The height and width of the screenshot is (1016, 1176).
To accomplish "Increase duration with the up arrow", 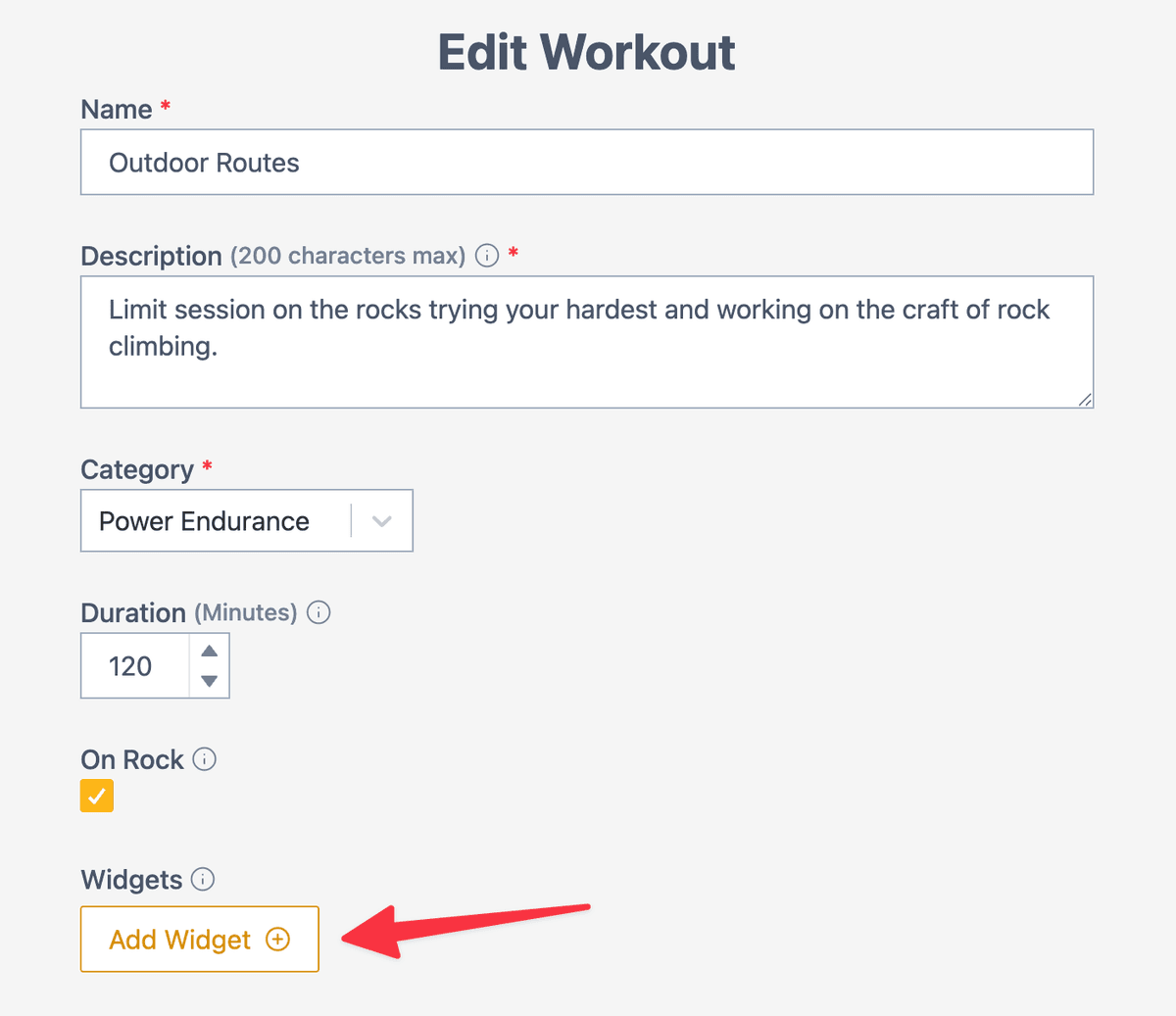I will 209,651.
